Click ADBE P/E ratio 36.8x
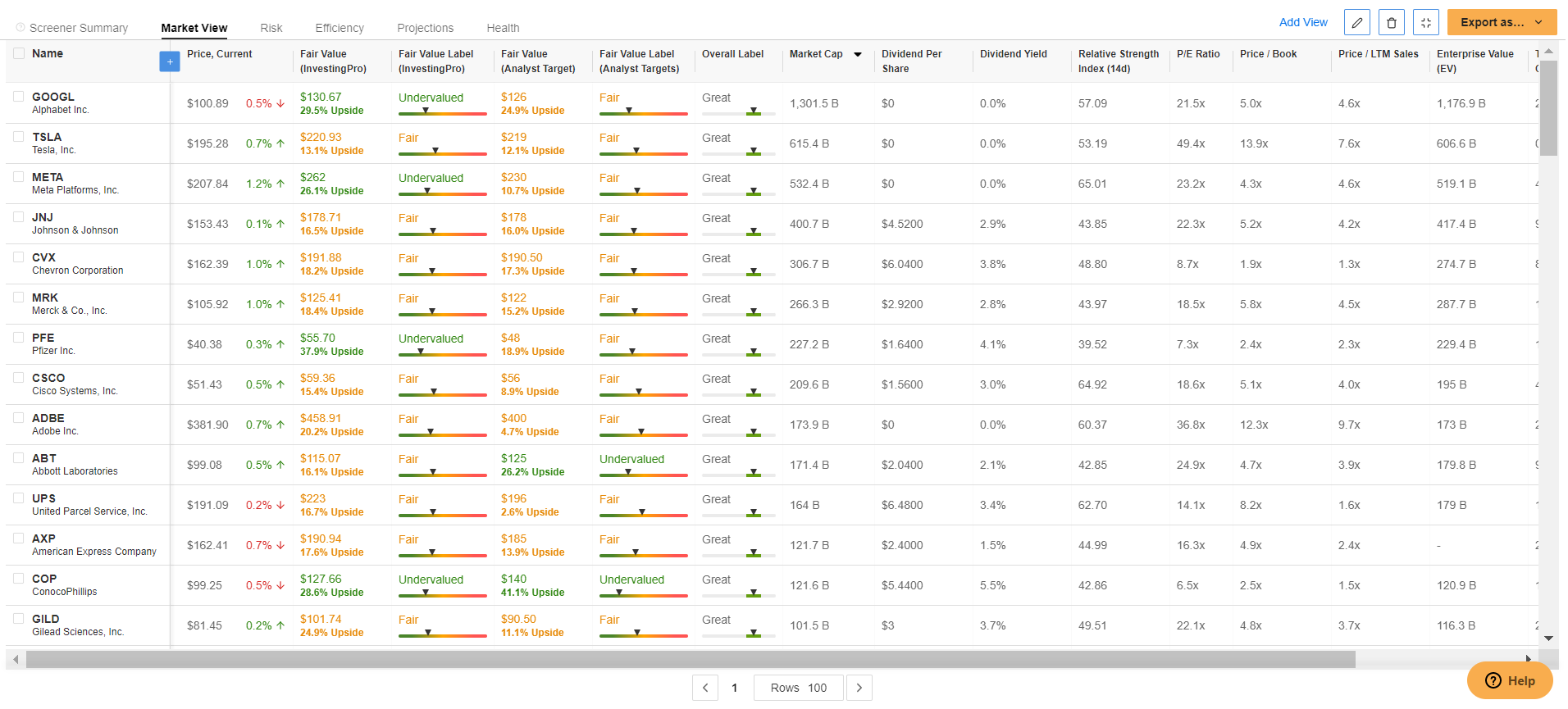This screenshot has width=1568, height=709. [1191, 425]
